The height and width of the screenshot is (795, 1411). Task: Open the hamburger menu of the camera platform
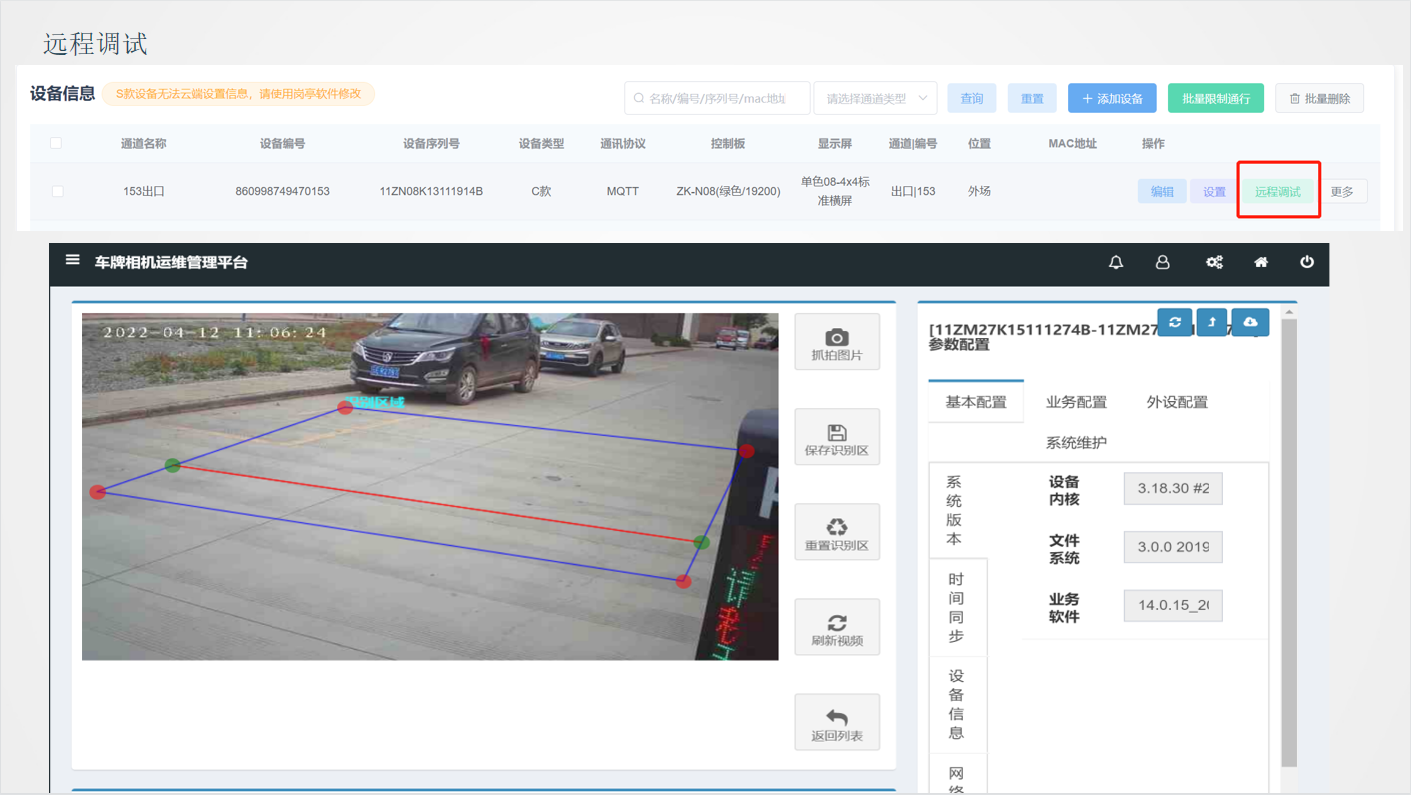[72, 260]
